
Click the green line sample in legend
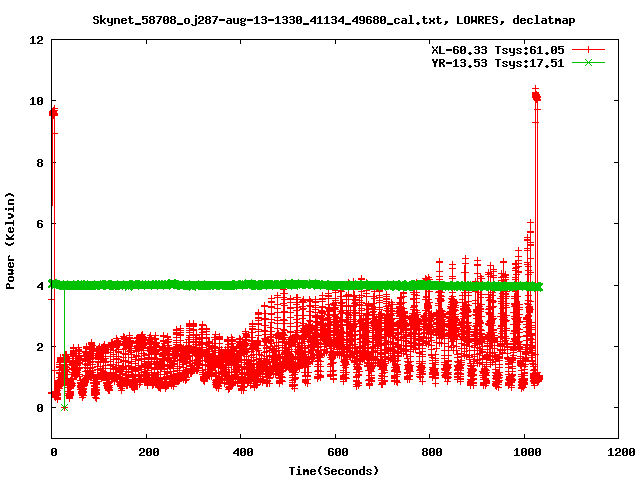(x=588, y=62)
